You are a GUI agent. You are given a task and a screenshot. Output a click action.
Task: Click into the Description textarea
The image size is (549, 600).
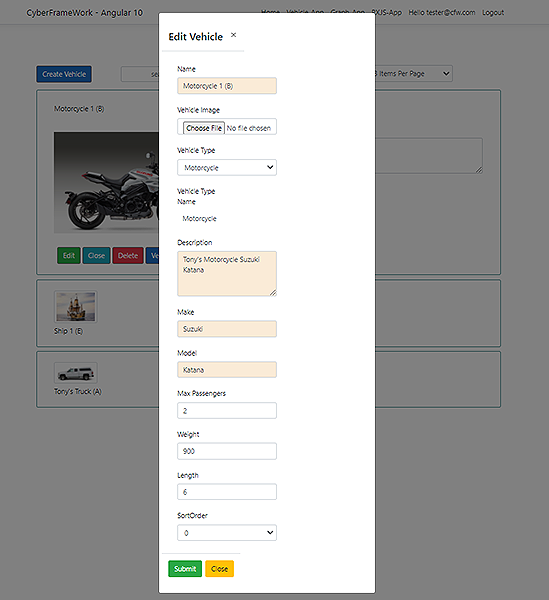pyautogui.click(x=227, y=274)
